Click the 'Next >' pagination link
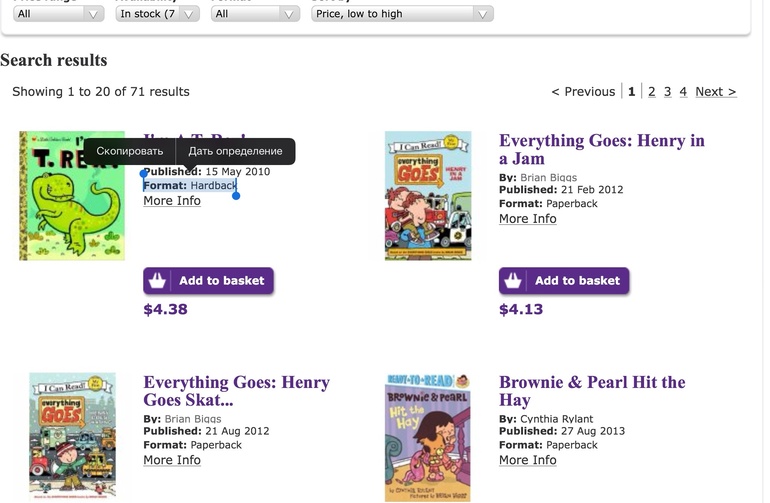This screenshot has height=503, width=770. pos(715,91)
